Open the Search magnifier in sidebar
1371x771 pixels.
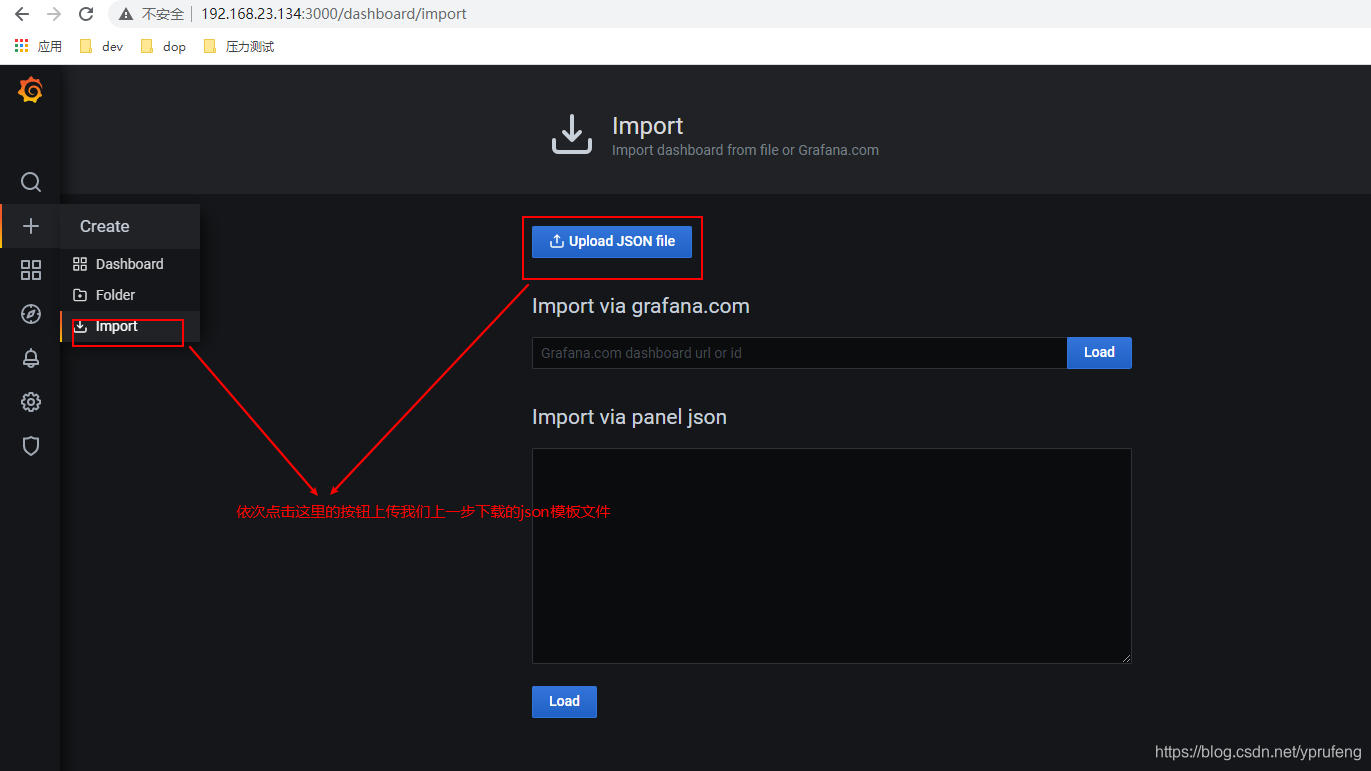(x=31, y=182)
